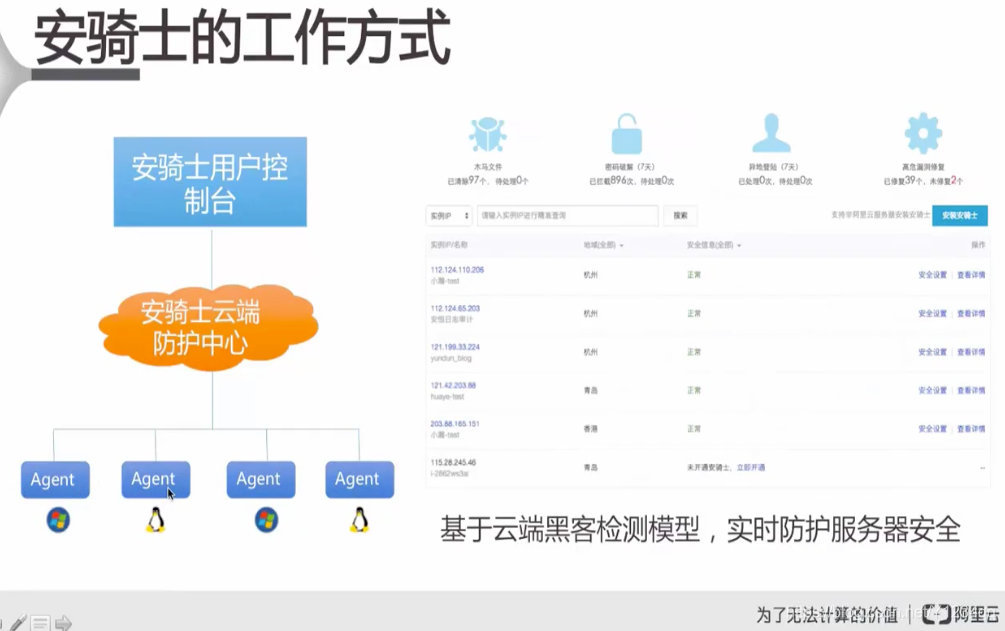Viewport: 1005px width, 631px height.
Task: Open the 实例IP search type dropdown
Action: 449,216
